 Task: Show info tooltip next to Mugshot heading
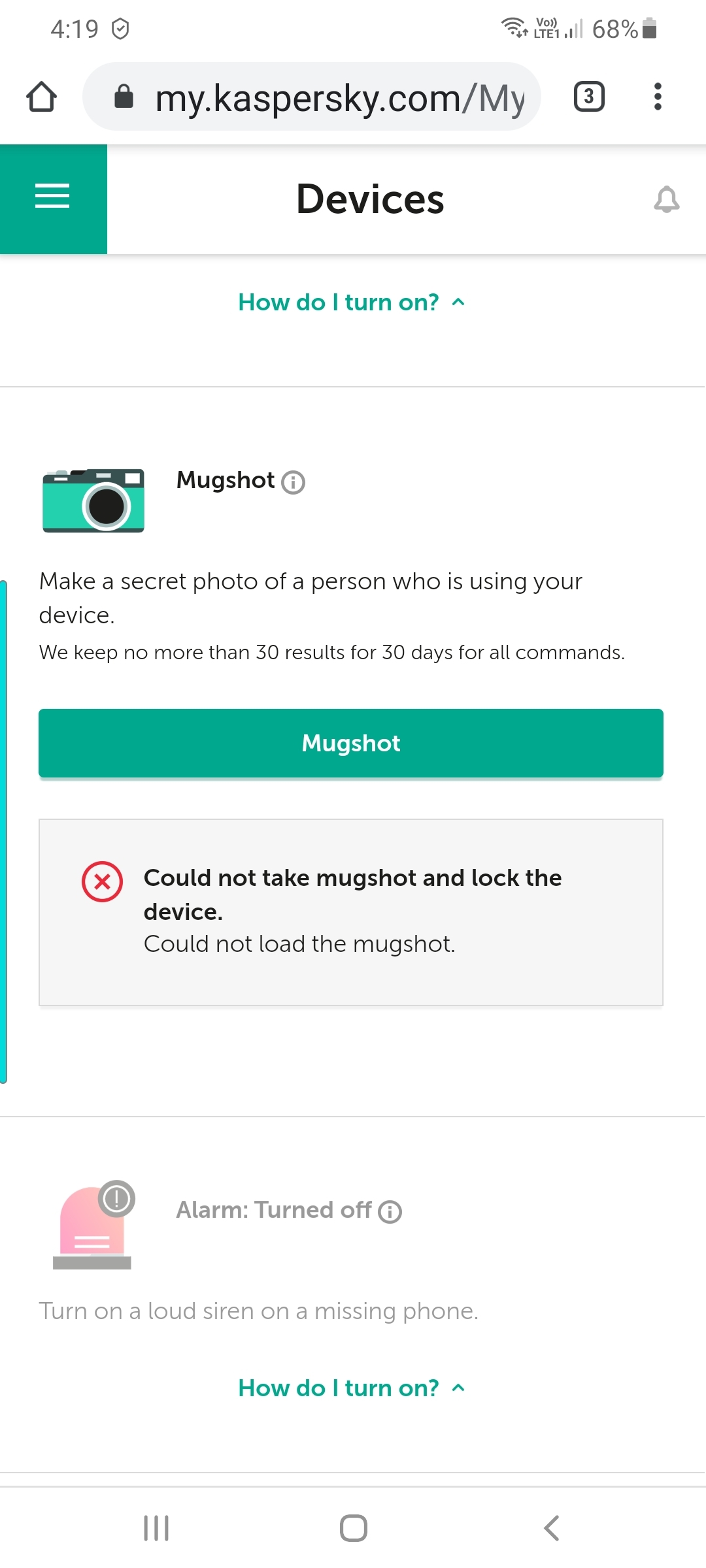pos(293,482)
